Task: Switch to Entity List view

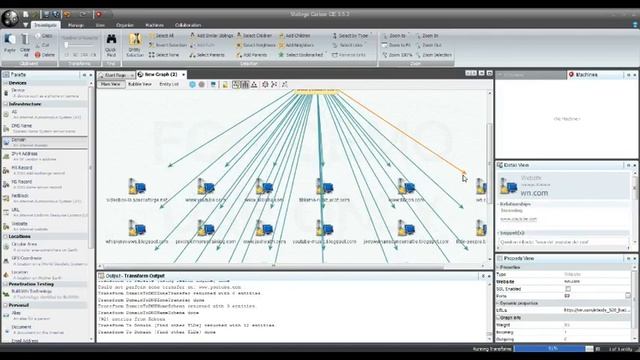Action: [x=169, y=84]
